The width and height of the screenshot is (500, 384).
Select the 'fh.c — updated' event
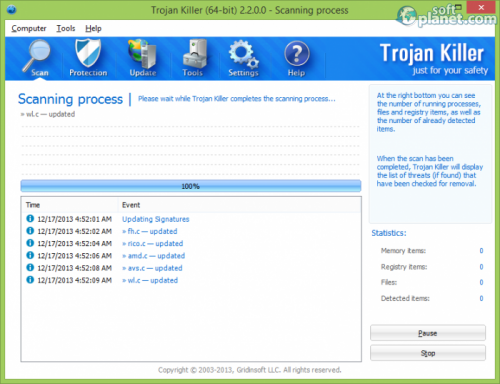point(150,231)
